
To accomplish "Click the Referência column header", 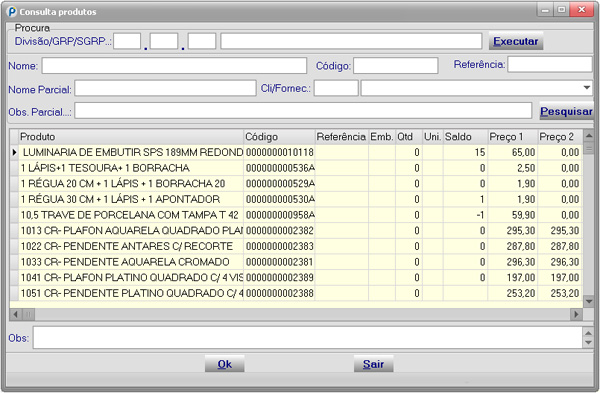I will pos(341,137).
